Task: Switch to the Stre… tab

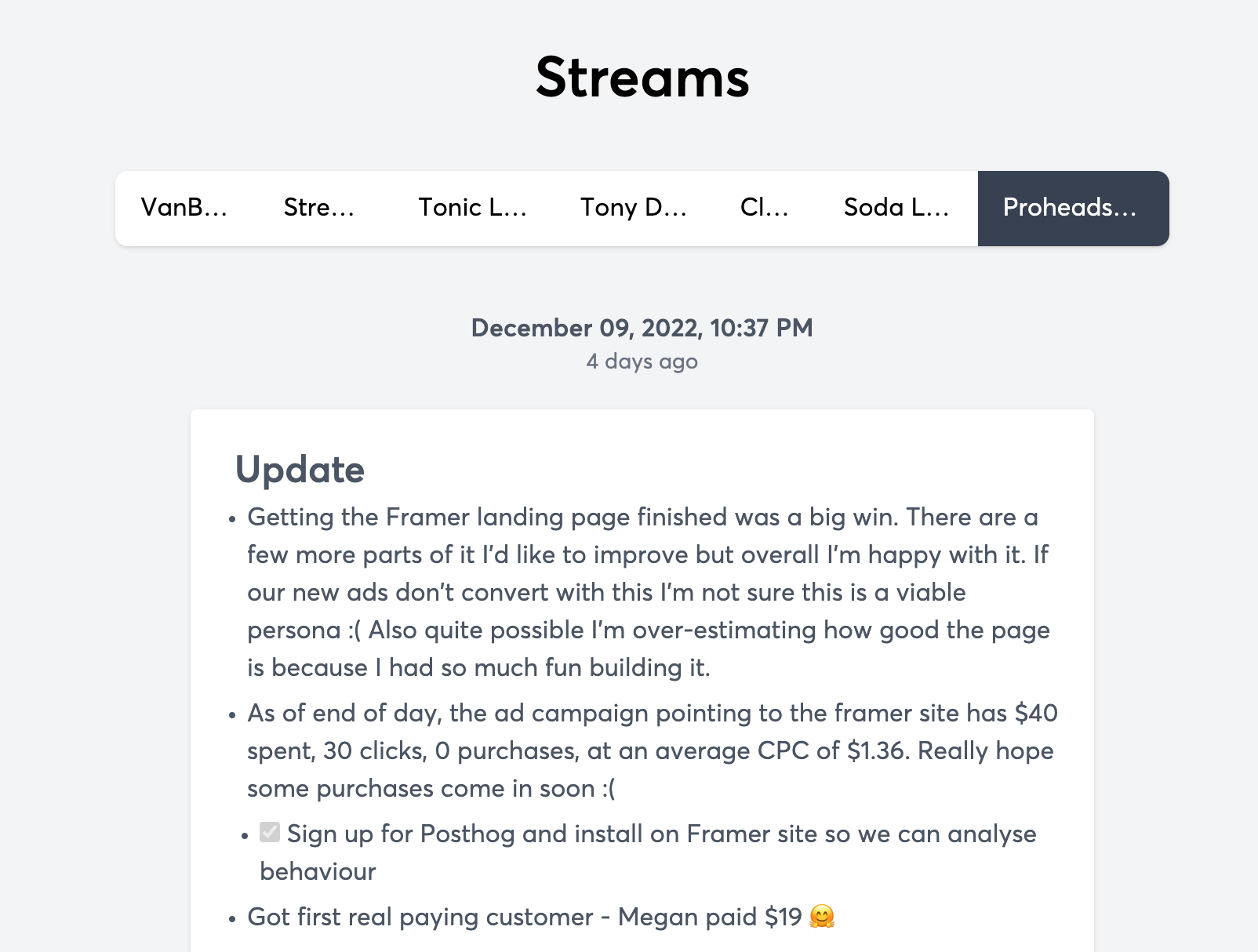Action: (318, 208)
